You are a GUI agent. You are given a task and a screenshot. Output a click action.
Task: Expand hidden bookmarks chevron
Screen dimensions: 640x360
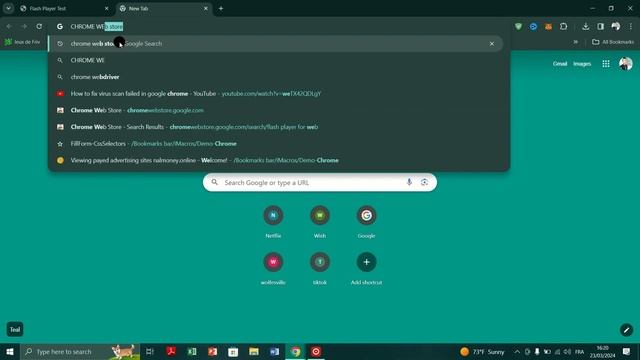click(x=576, y=42)
